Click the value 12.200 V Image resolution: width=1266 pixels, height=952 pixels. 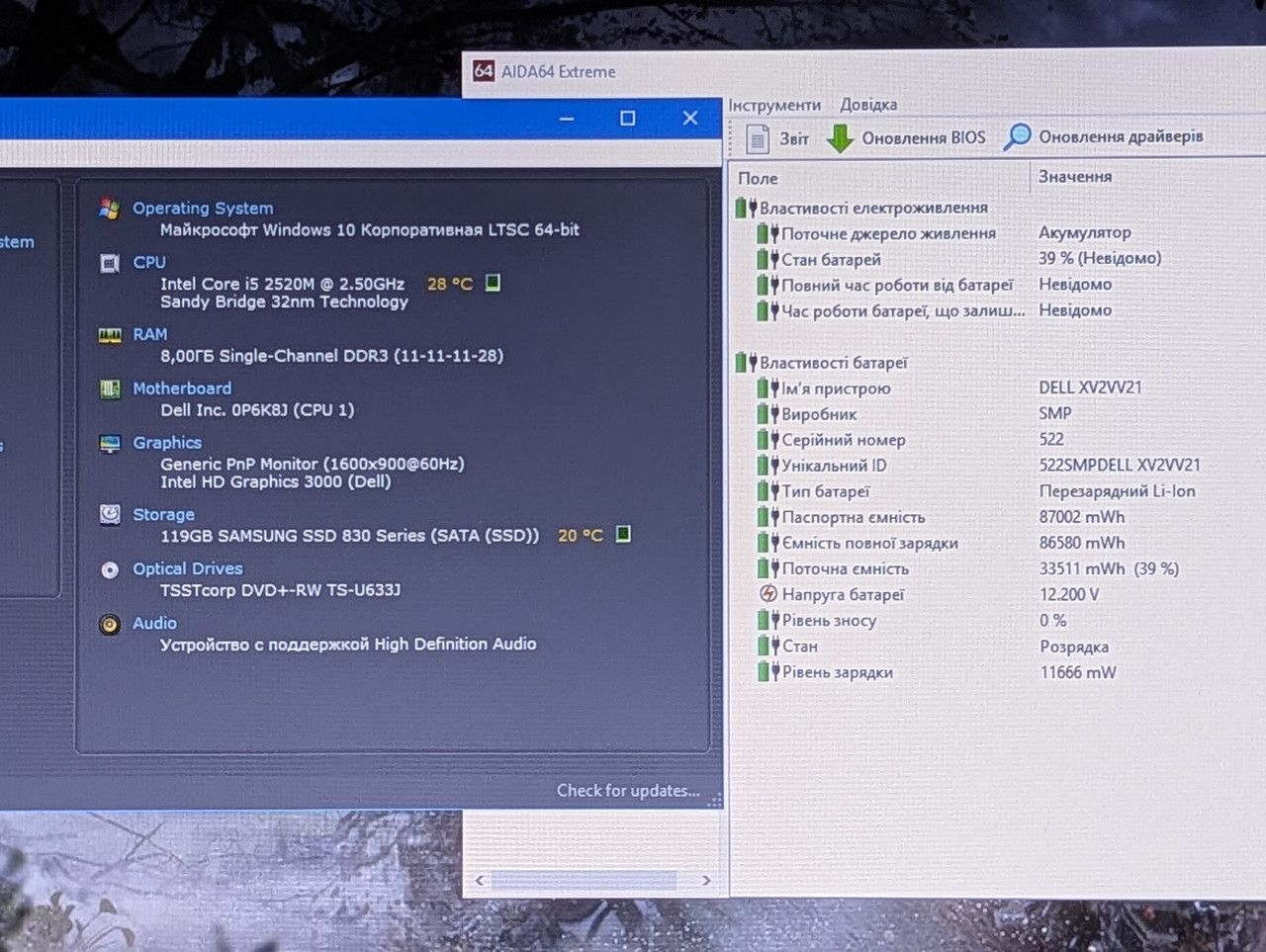click(x=1069, y=594)
